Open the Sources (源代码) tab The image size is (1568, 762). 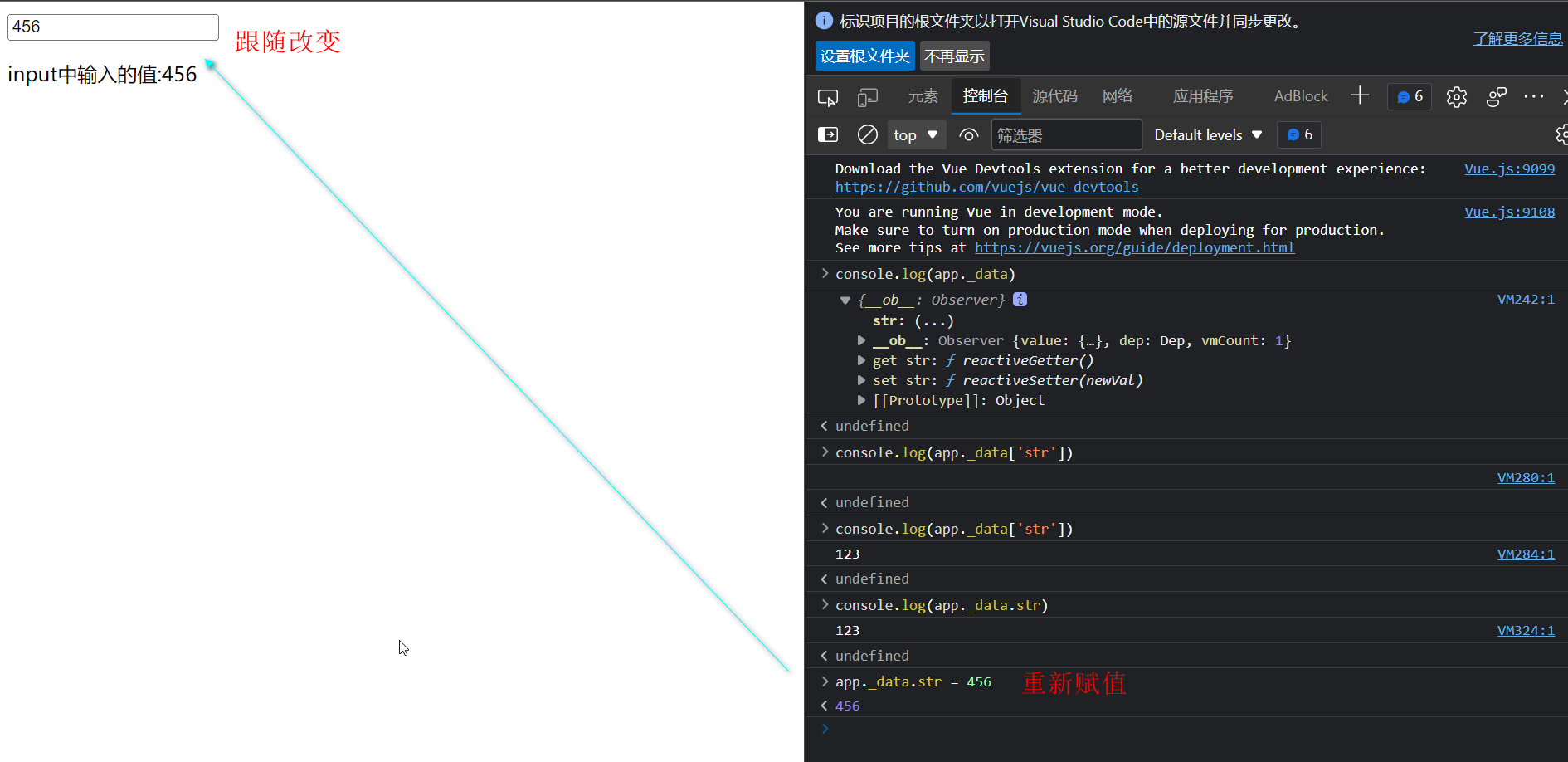(1054, 96)
